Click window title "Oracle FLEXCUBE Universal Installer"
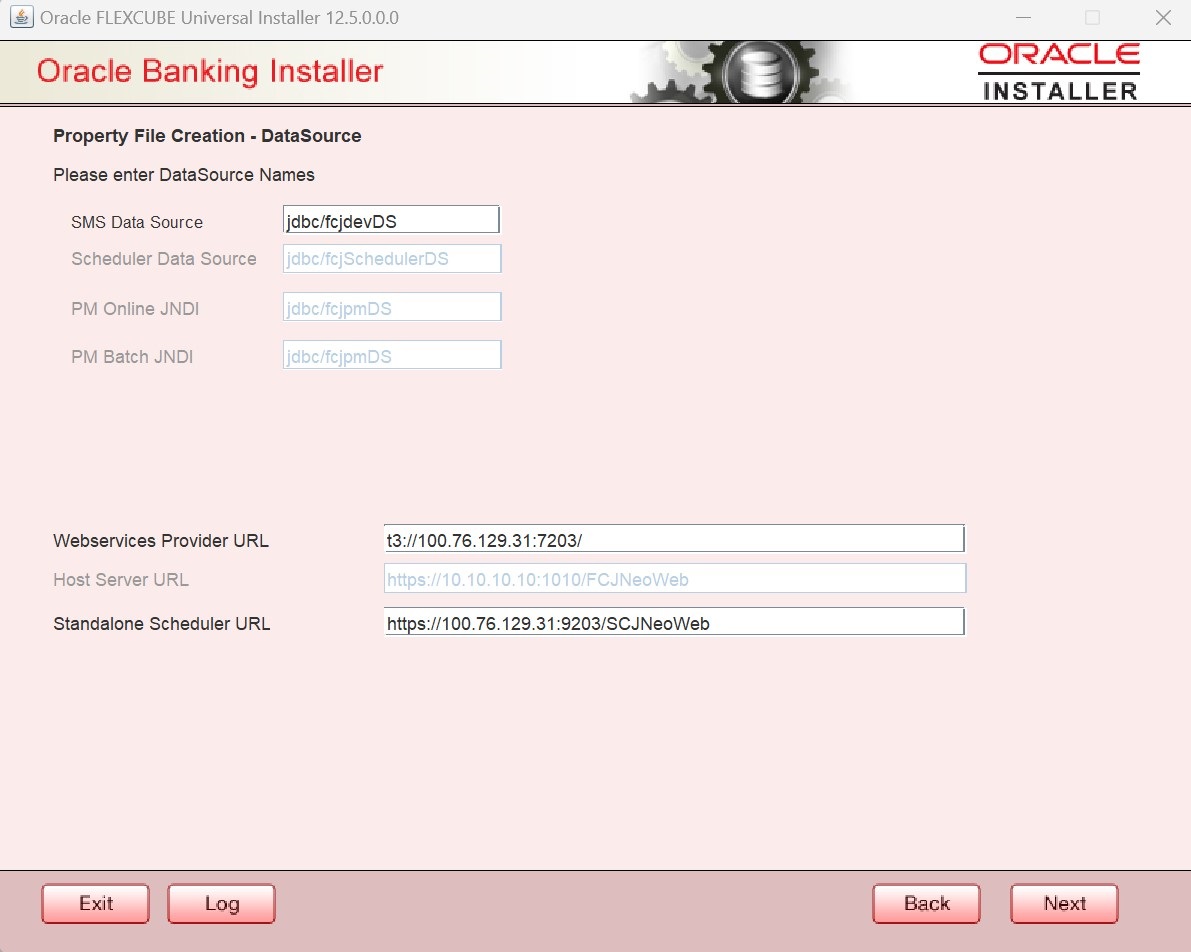 [x=220, y=17]
